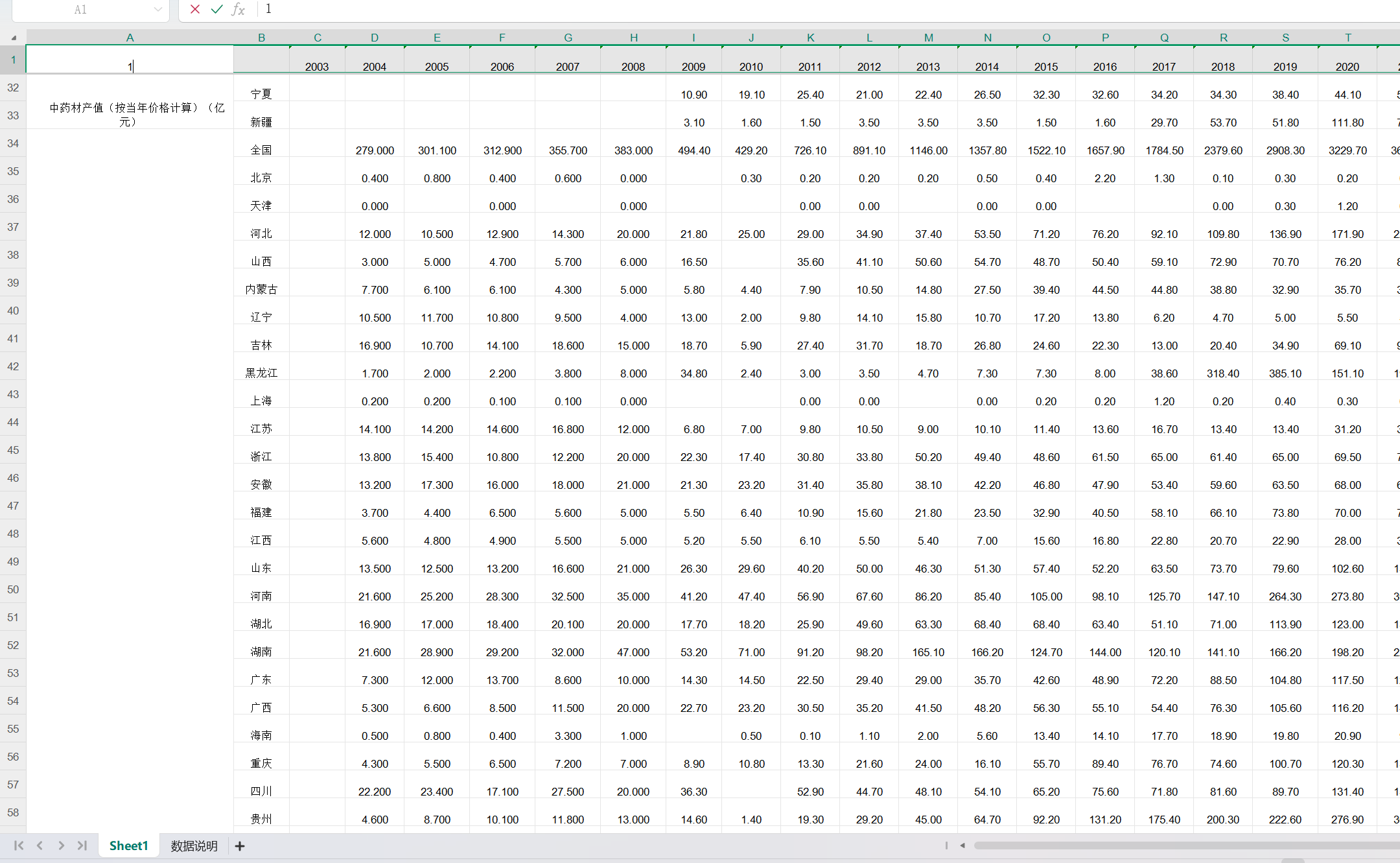Confirm the cell entry with the checkmark

216,9
